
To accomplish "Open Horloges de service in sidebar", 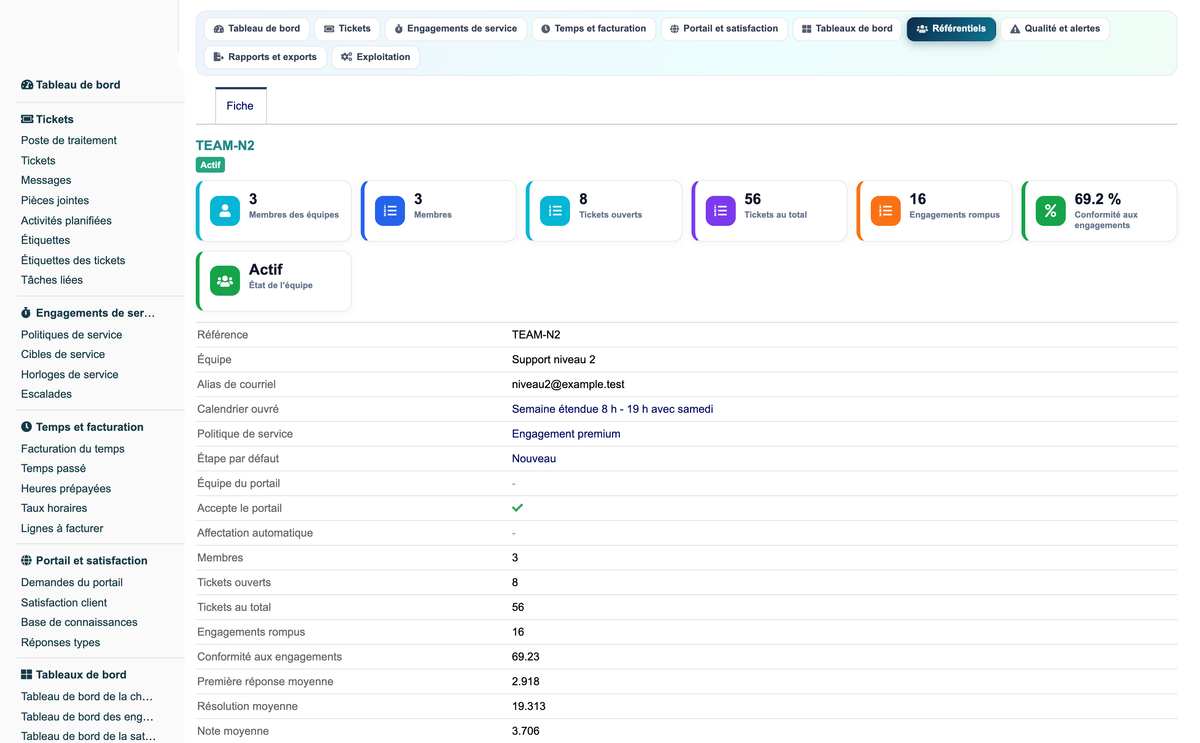I will [x=70, y=375].
